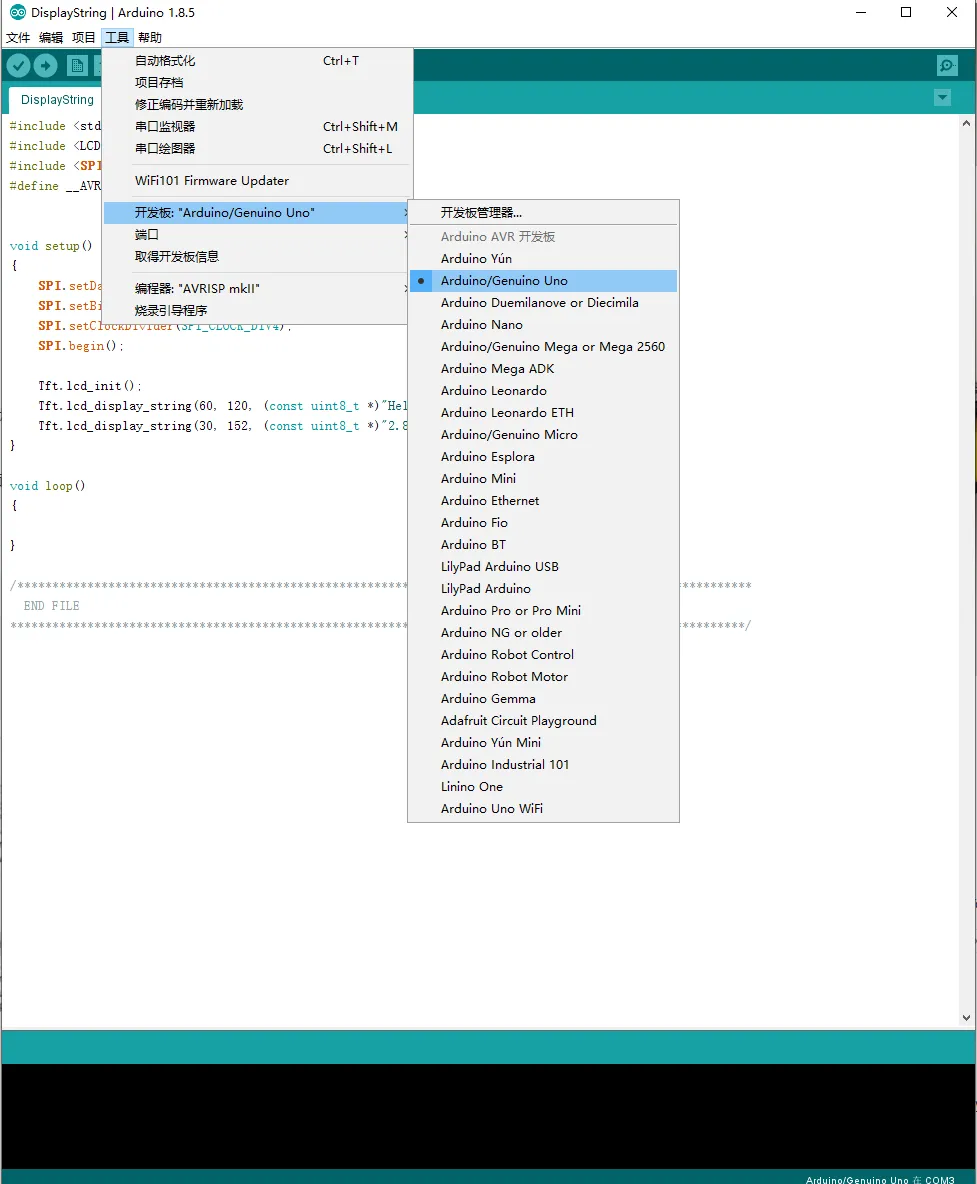Choose LilyPad Arduino USB board
The image size is (977, 1184).
point(543,566)
